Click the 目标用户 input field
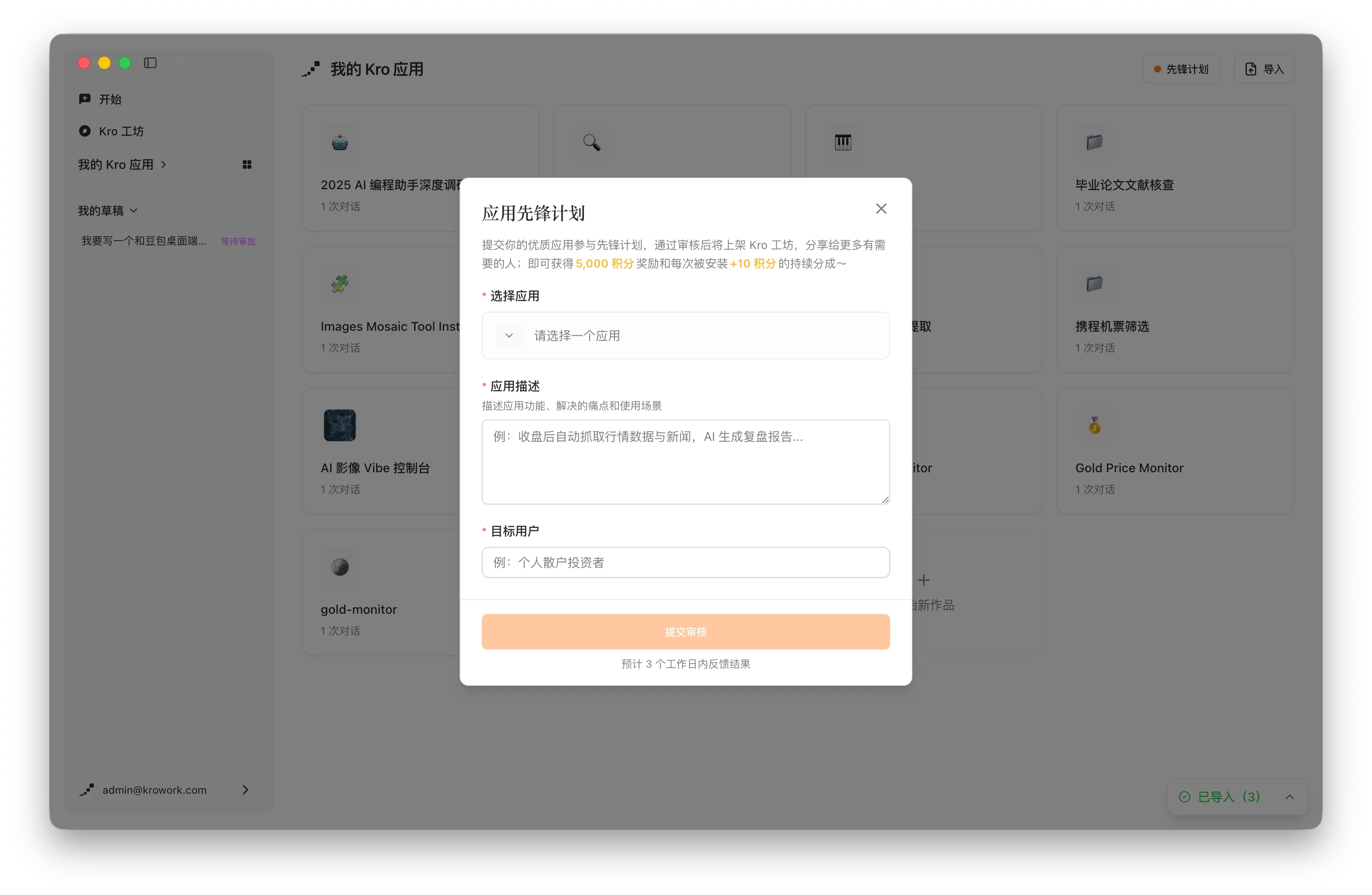This screenshot has height=895, width=1372. pyautogui.click(x=686, y=562)
